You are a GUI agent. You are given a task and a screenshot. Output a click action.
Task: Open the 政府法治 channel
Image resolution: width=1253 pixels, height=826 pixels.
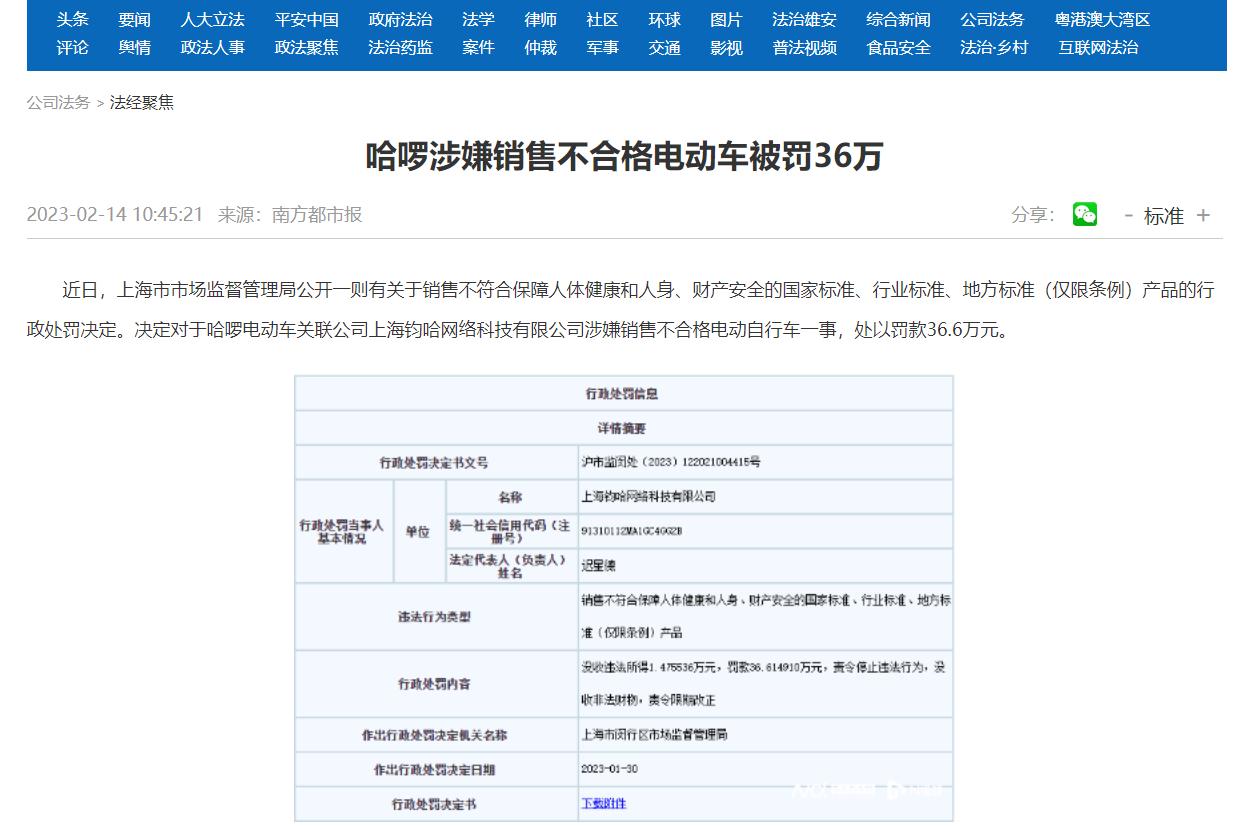(x=399, y=18)
